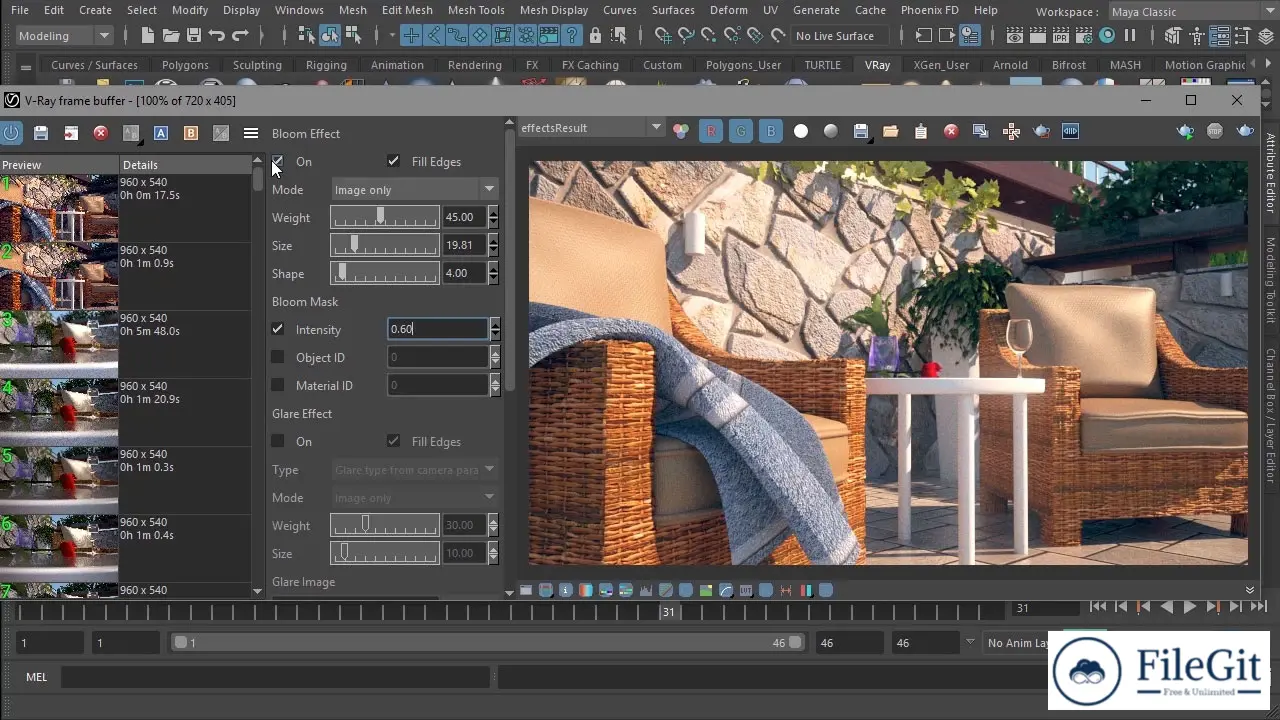Click the Maya new scene icon
1280x720 pixels.
(148, 36)
